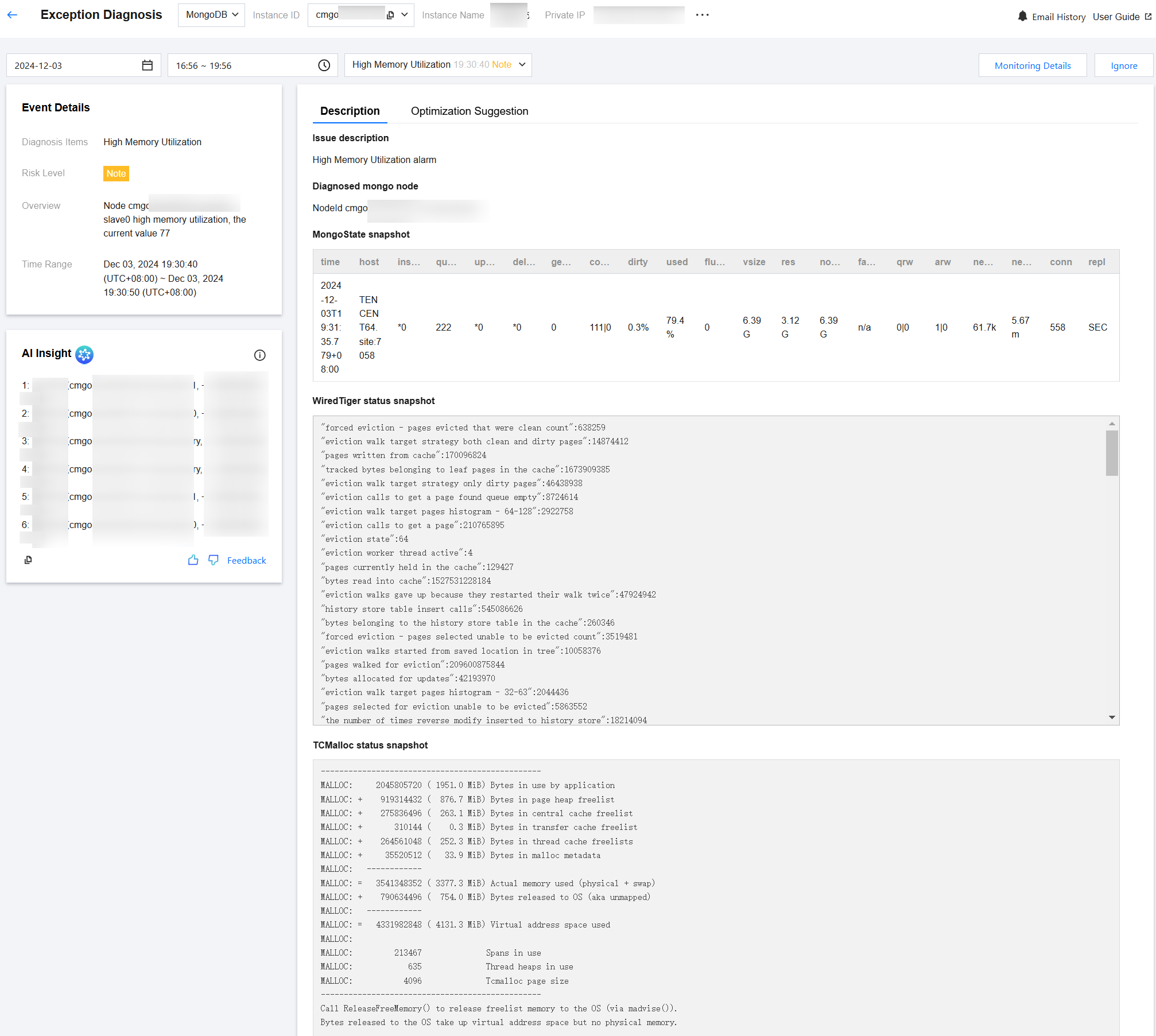The width and height of the screenshot is (1156, 1036).
Task: Click the back arrow icon
Action: [13, 15]
